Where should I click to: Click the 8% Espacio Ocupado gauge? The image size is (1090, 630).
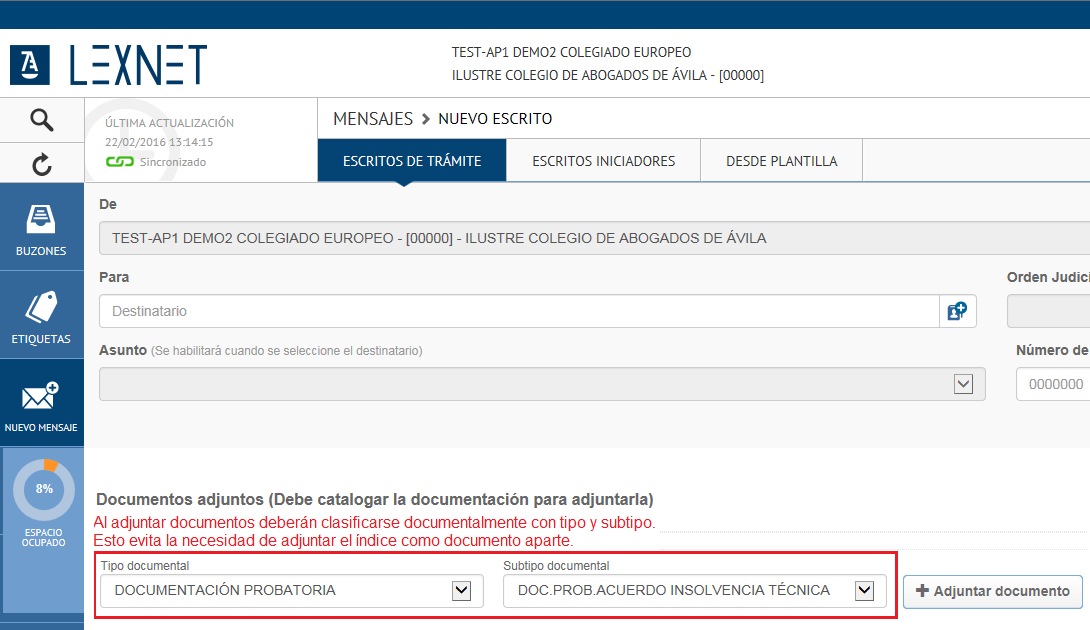pyautogui.click(x=44, y=489)
